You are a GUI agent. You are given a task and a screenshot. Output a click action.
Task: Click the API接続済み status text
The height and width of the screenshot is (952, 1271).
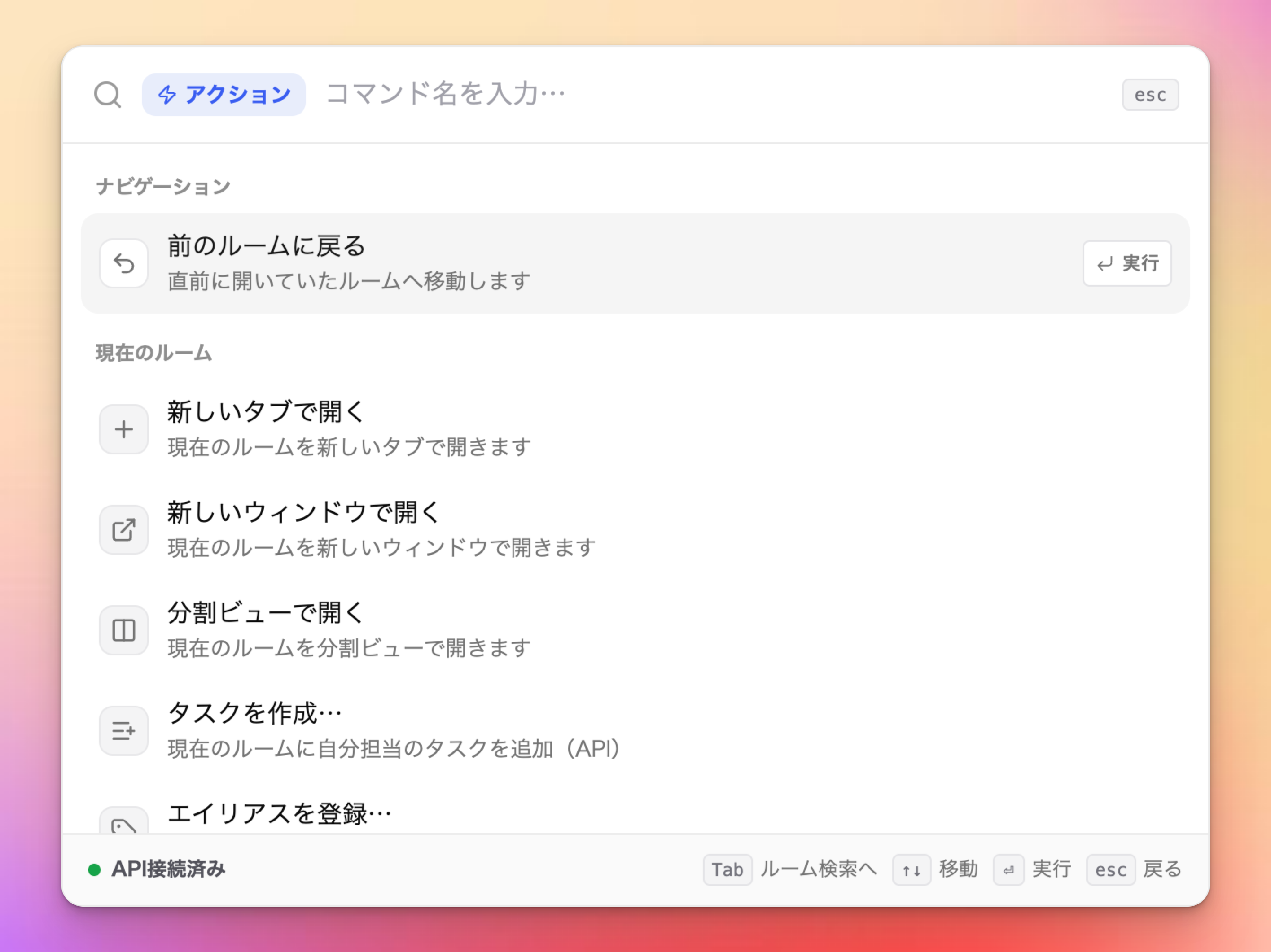(x=168, y=869)
